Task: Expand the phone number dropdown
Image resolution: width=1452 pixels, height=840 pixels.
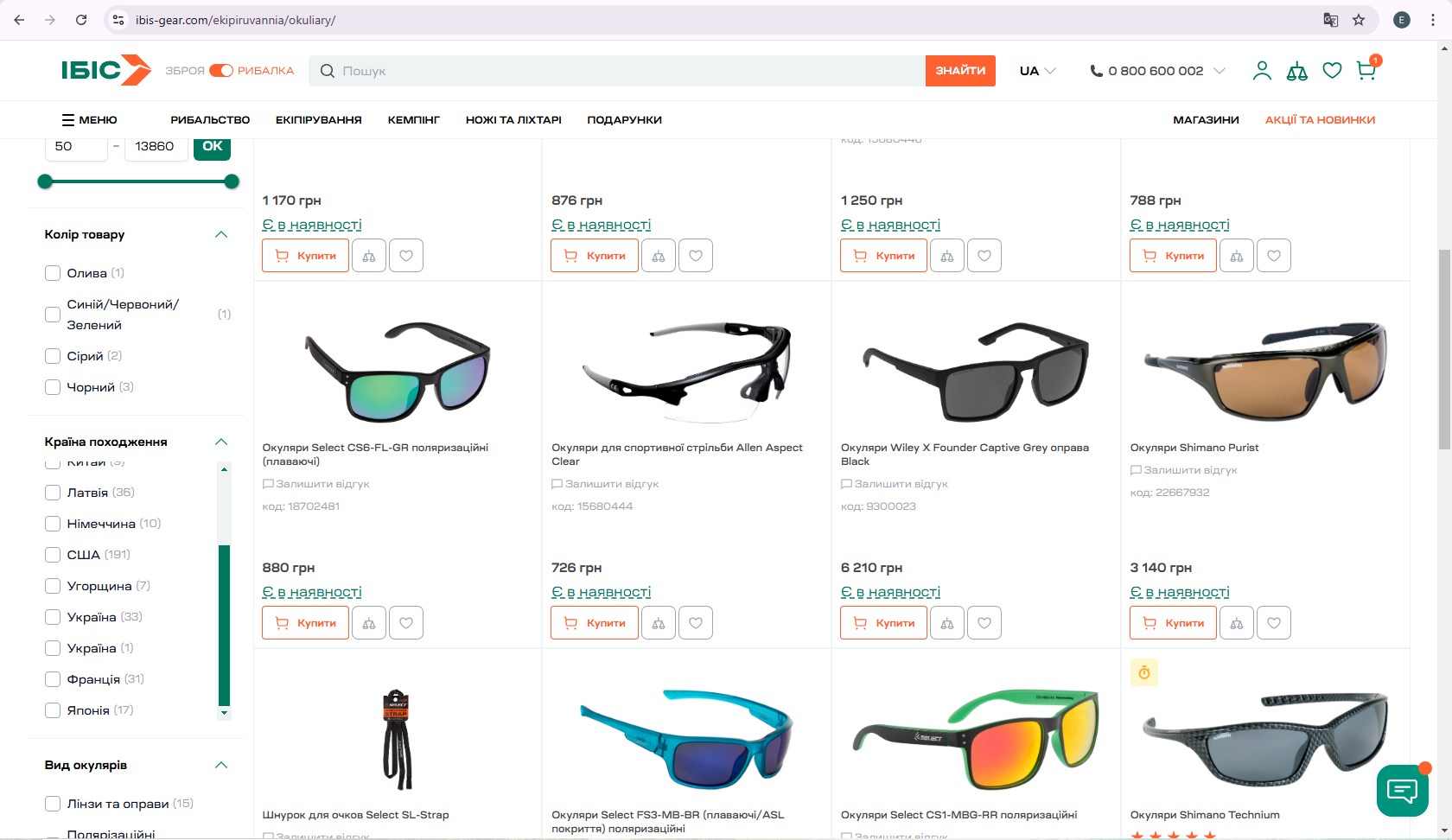Action: coord(1219,71)
